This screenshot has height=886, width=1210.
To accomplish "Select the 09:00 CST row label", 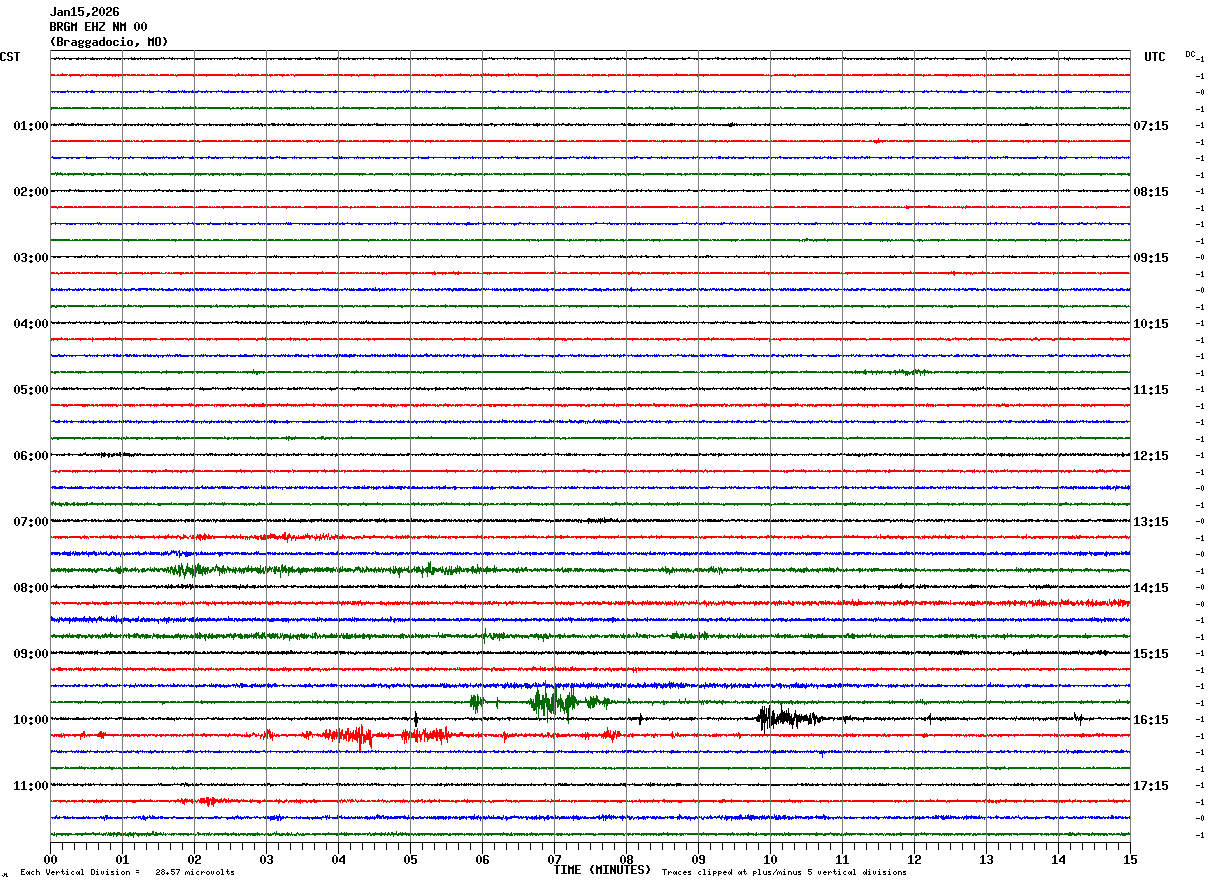I will pyautogui.click(x=31, y=654).
